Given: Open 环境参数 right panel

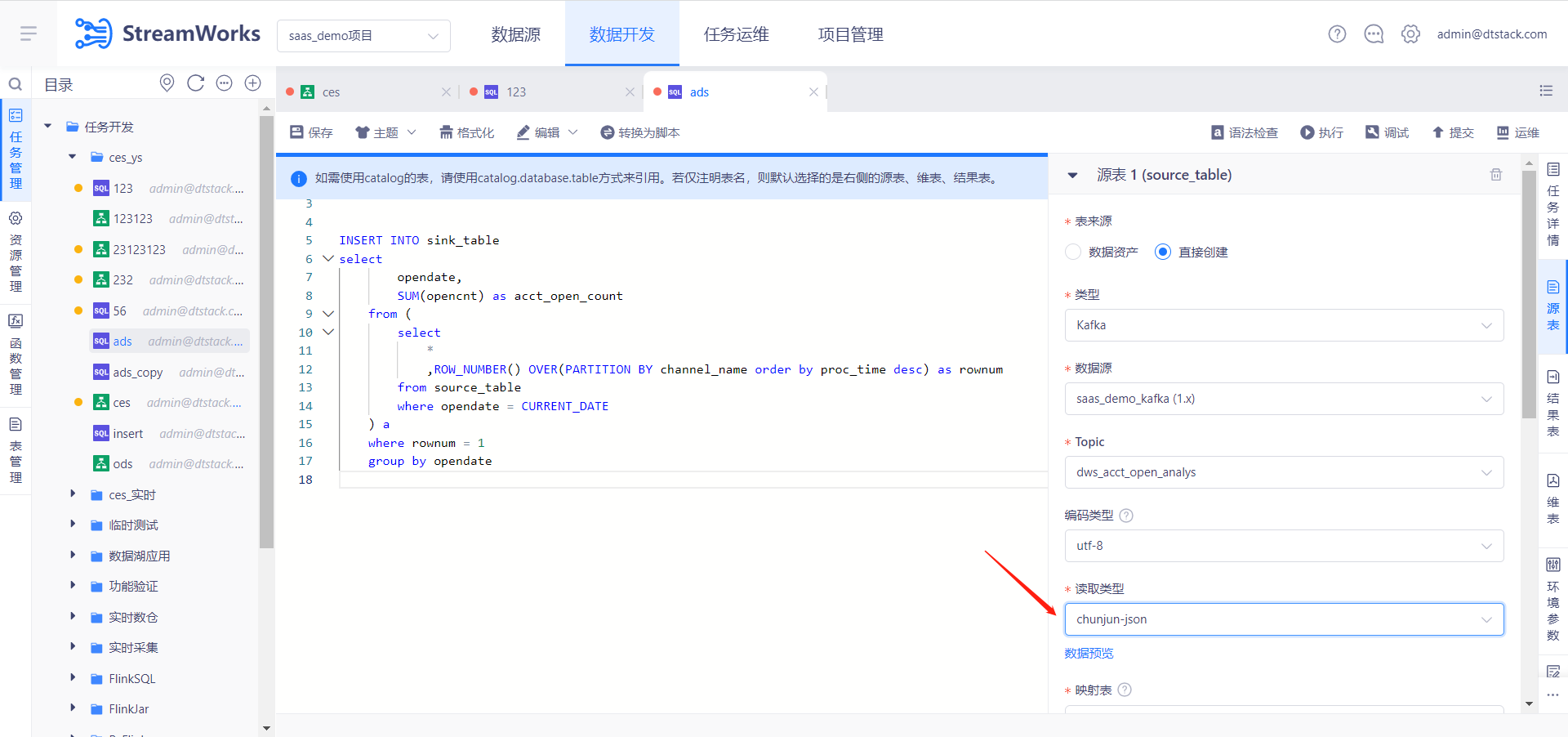Looking at the screenshot, I should [1553, 599].
